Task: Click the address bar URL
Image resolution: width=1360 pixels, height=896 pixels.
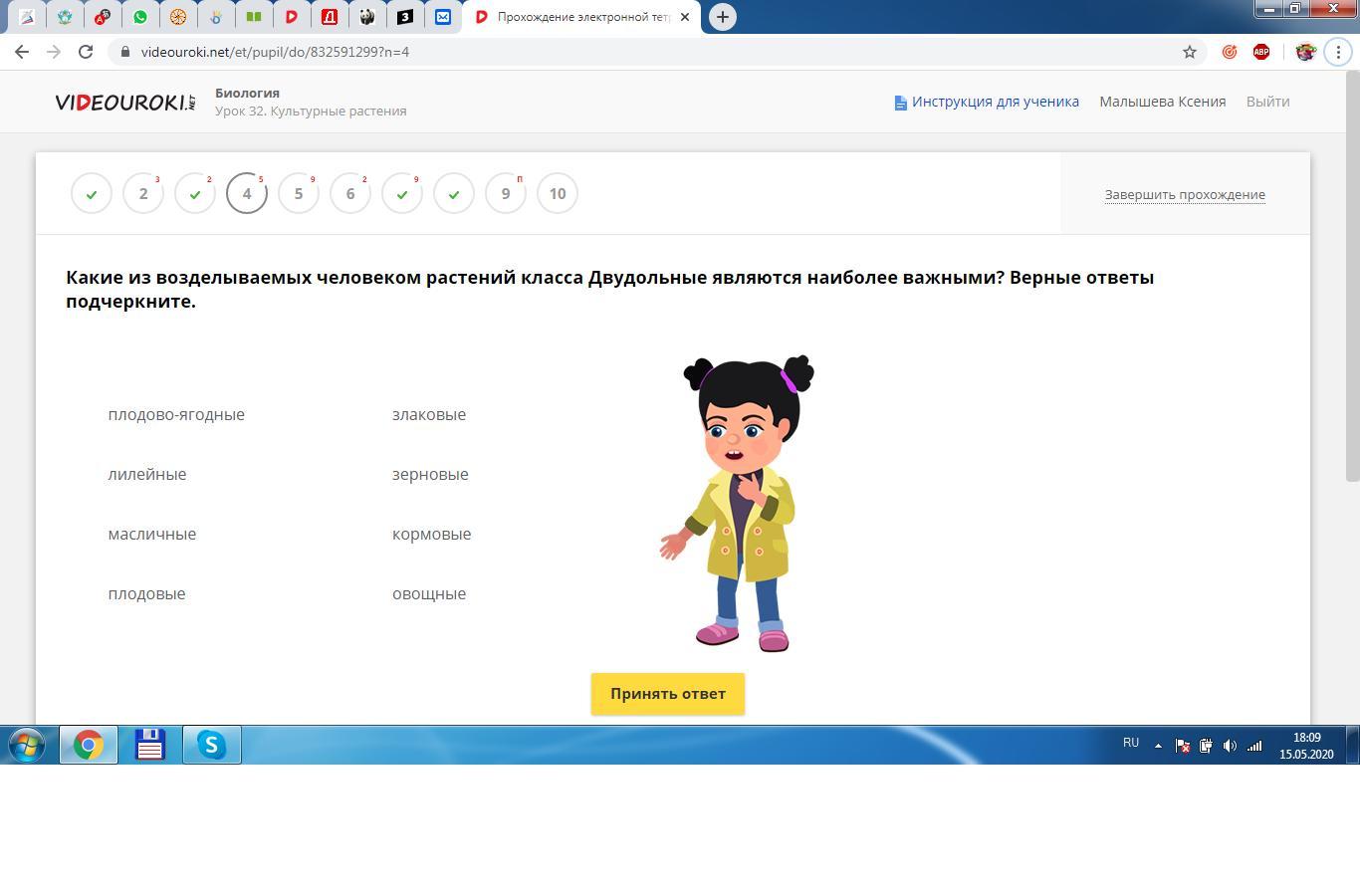Action: click(x=275, y=52)
